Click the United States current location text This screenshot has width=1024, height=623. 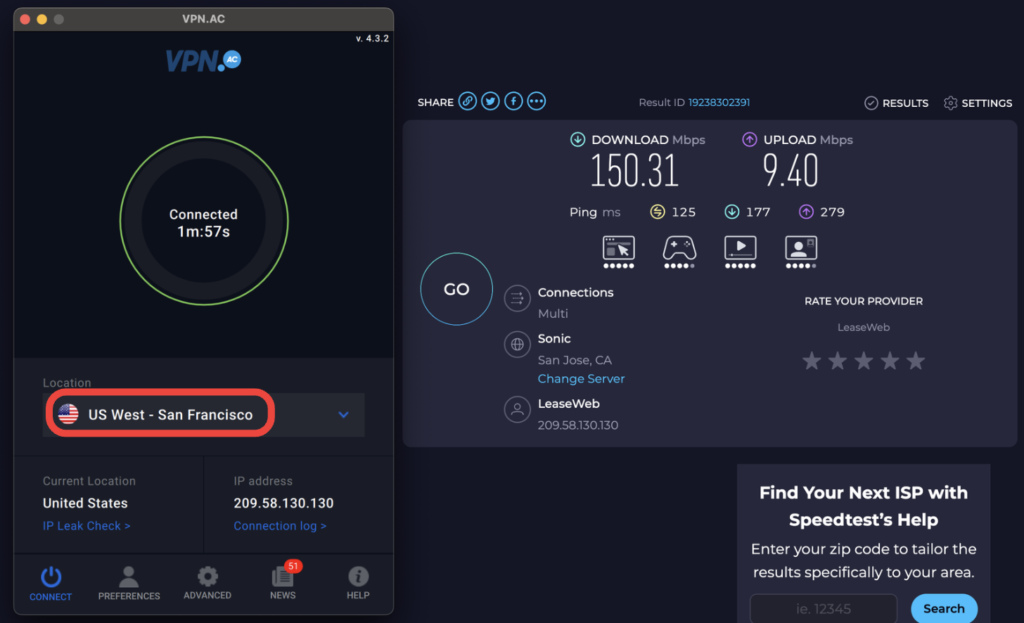(x=85, y=503)
